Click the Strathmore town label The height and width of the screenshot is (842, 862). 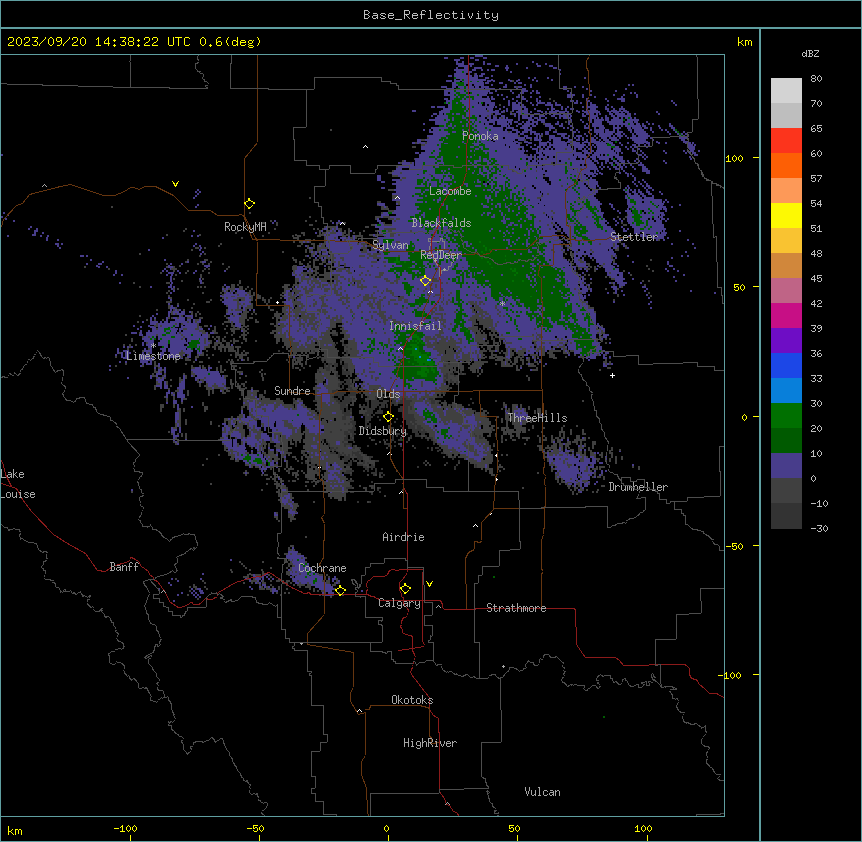(516, 608)
